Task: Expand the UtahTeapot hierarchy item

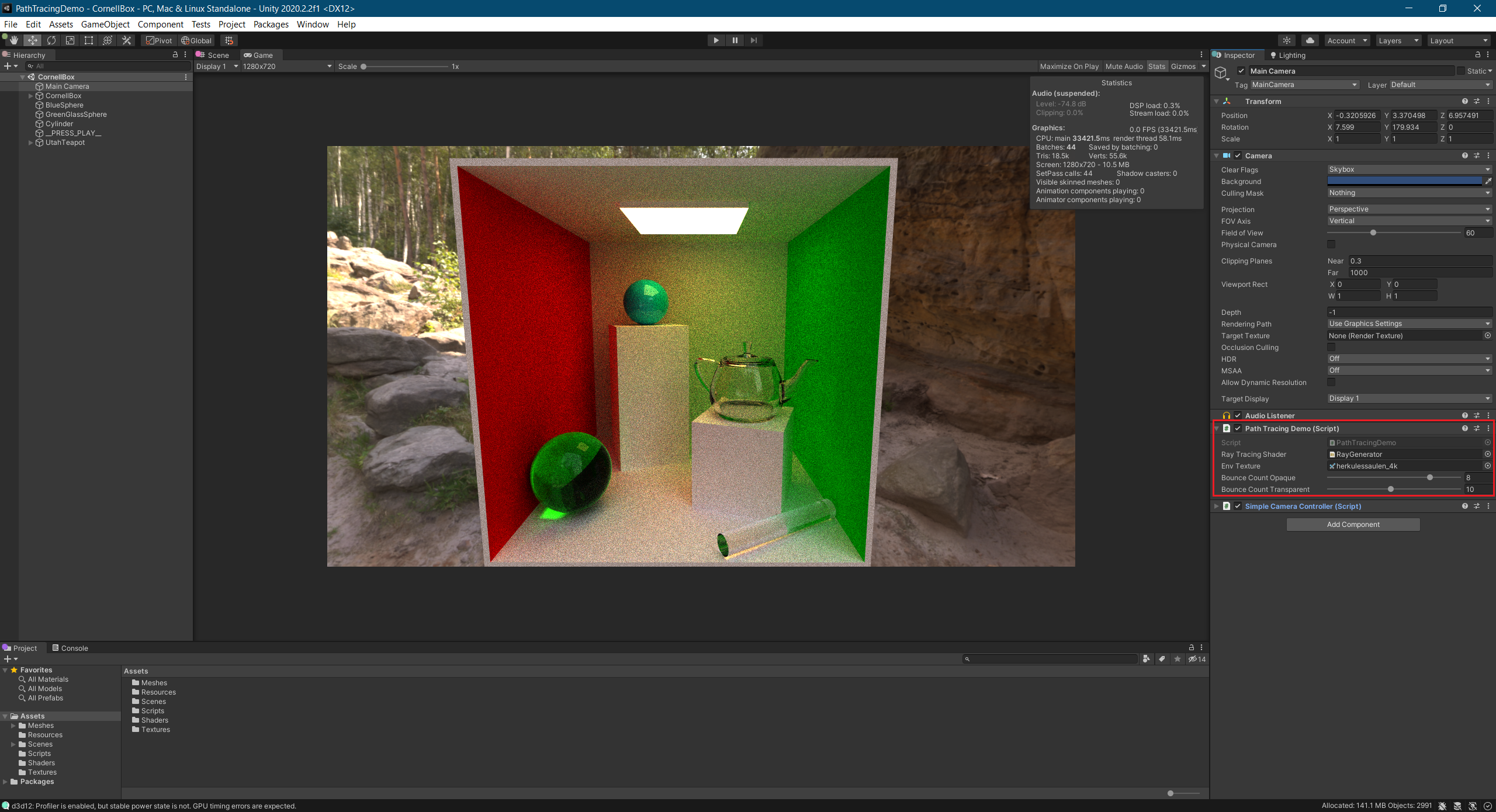Action: click(x=30, y=143)
